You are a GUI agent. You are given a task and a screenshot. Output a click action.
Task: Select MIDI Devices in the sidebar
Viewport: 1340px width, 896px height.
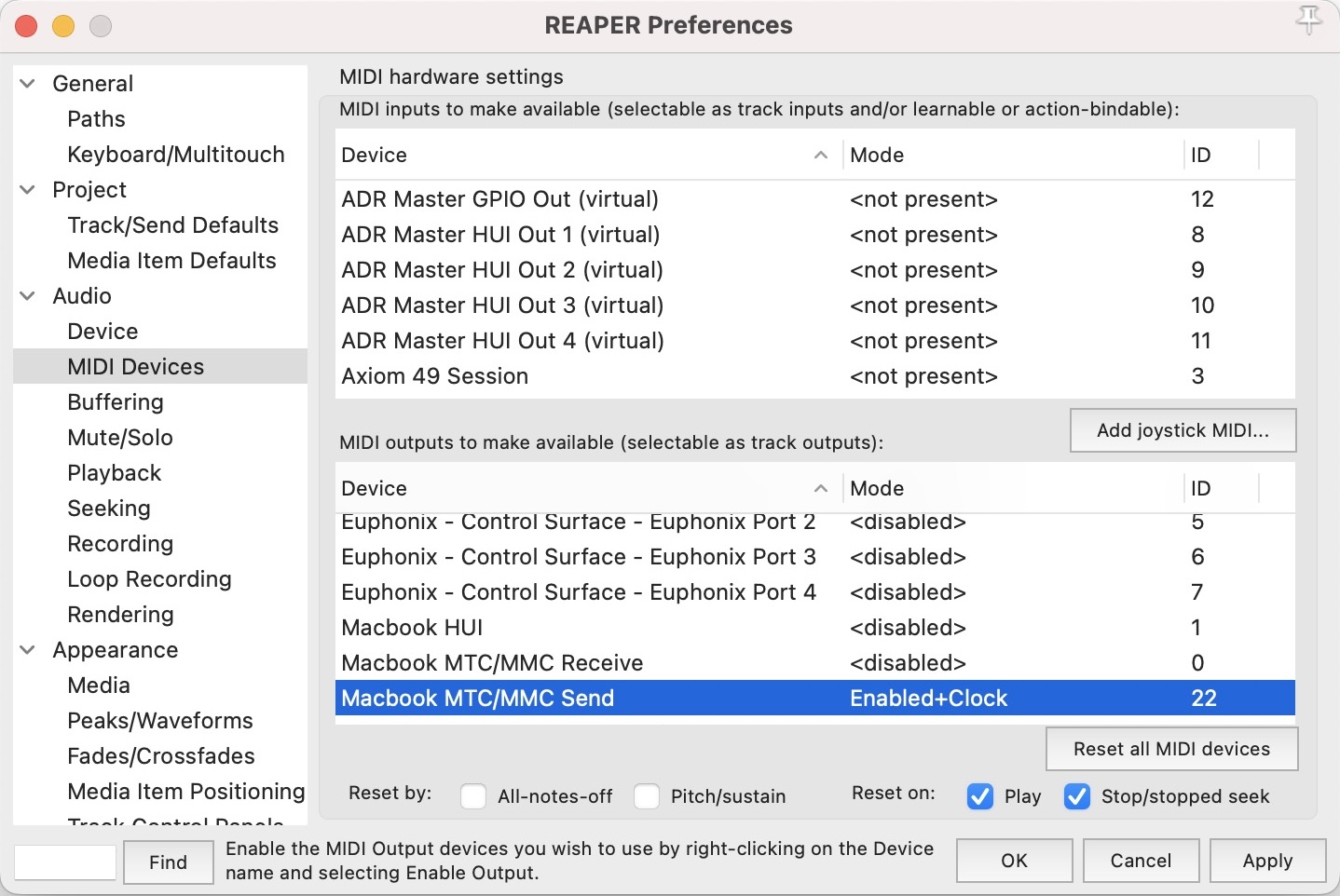click(x=160, y=367)
